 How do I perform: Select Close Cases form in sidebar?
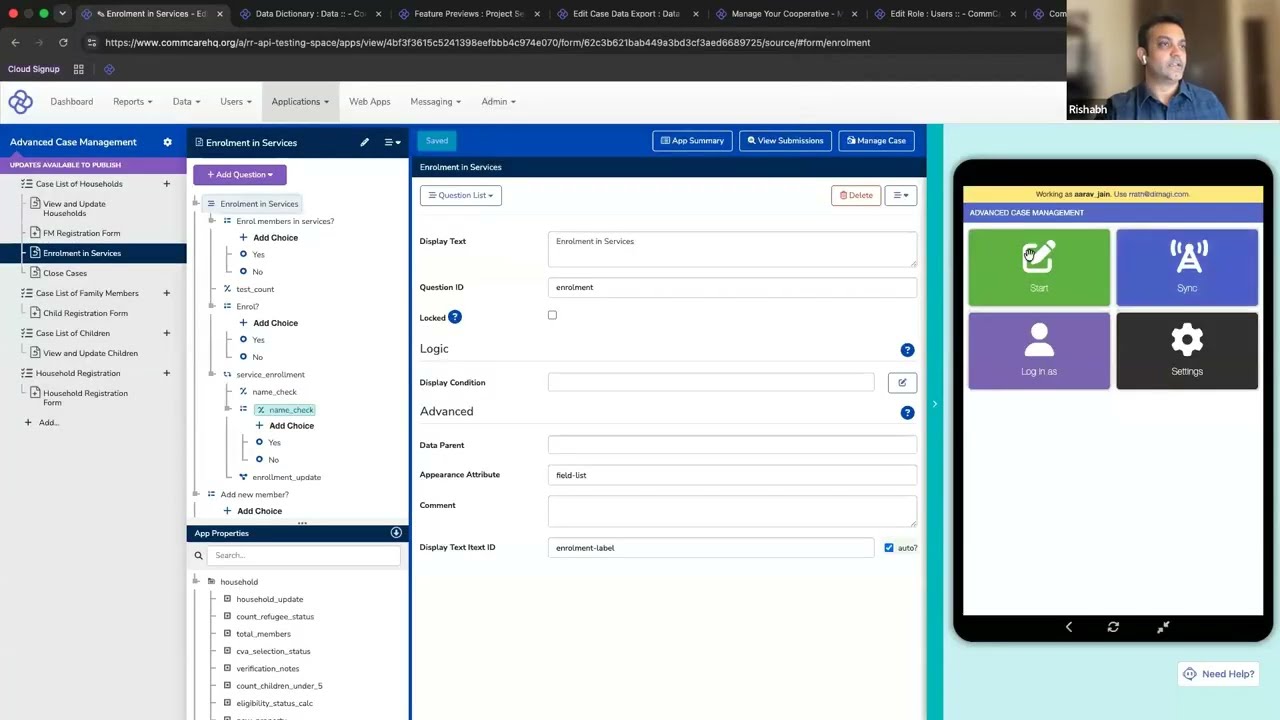click(x=64, y=273)
